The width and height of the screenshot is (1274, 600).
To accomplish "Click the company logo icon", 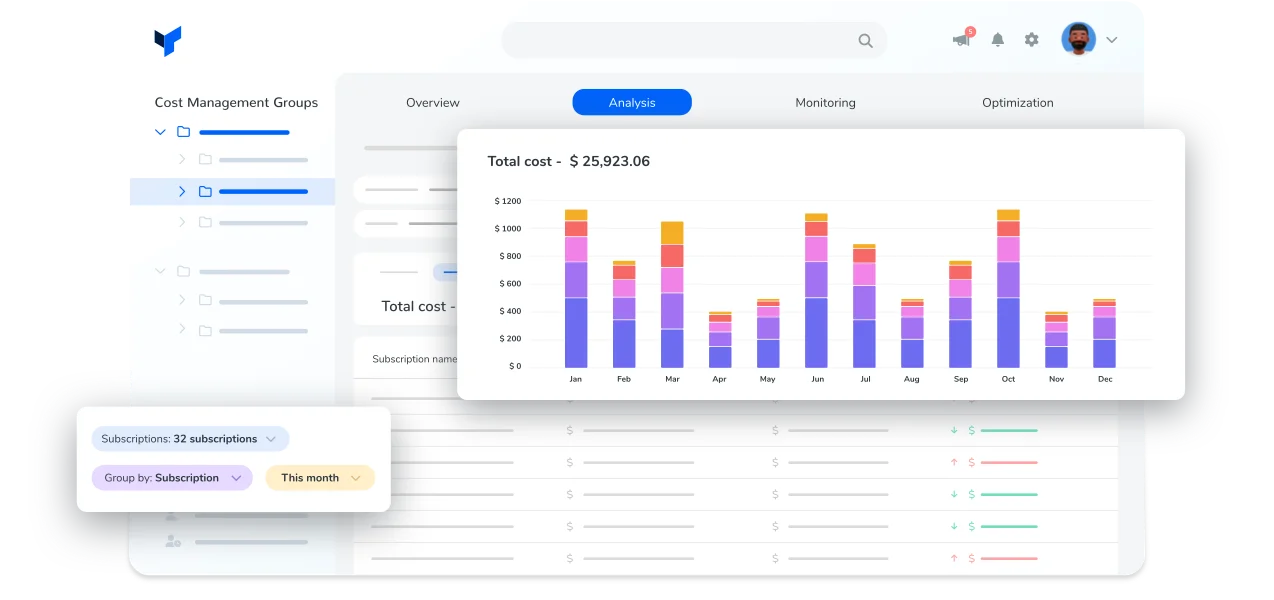I will click(167, 41).
